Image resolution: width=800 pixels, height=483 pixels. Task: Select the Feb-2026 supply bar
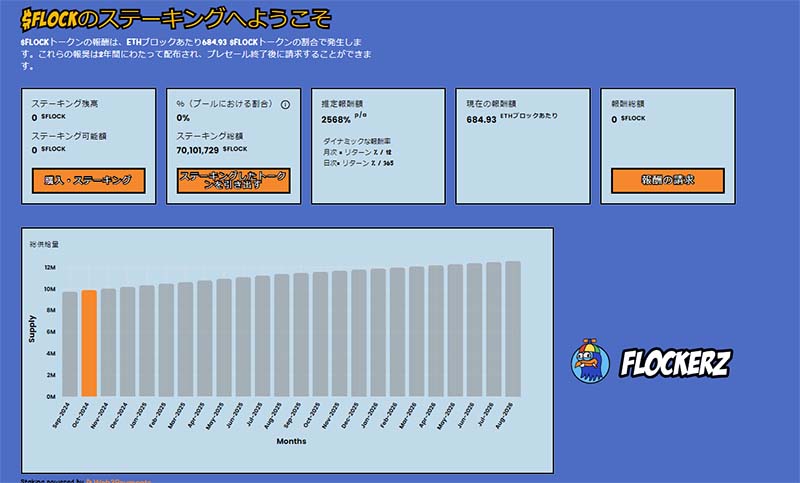pyautogui.click(x=397, y=332)
